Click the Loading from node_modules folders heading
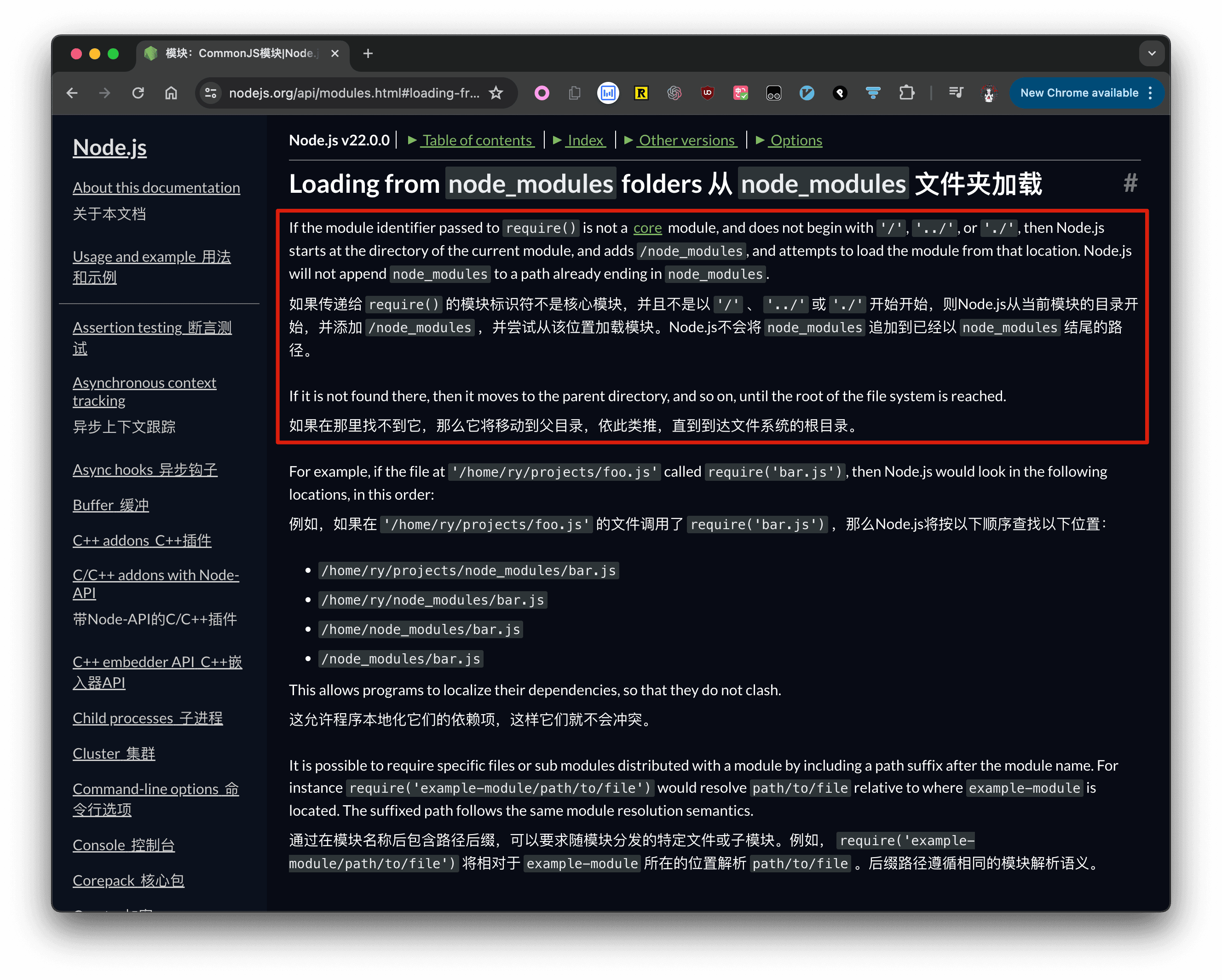The image size is (1222, 980). click(665, 184)
